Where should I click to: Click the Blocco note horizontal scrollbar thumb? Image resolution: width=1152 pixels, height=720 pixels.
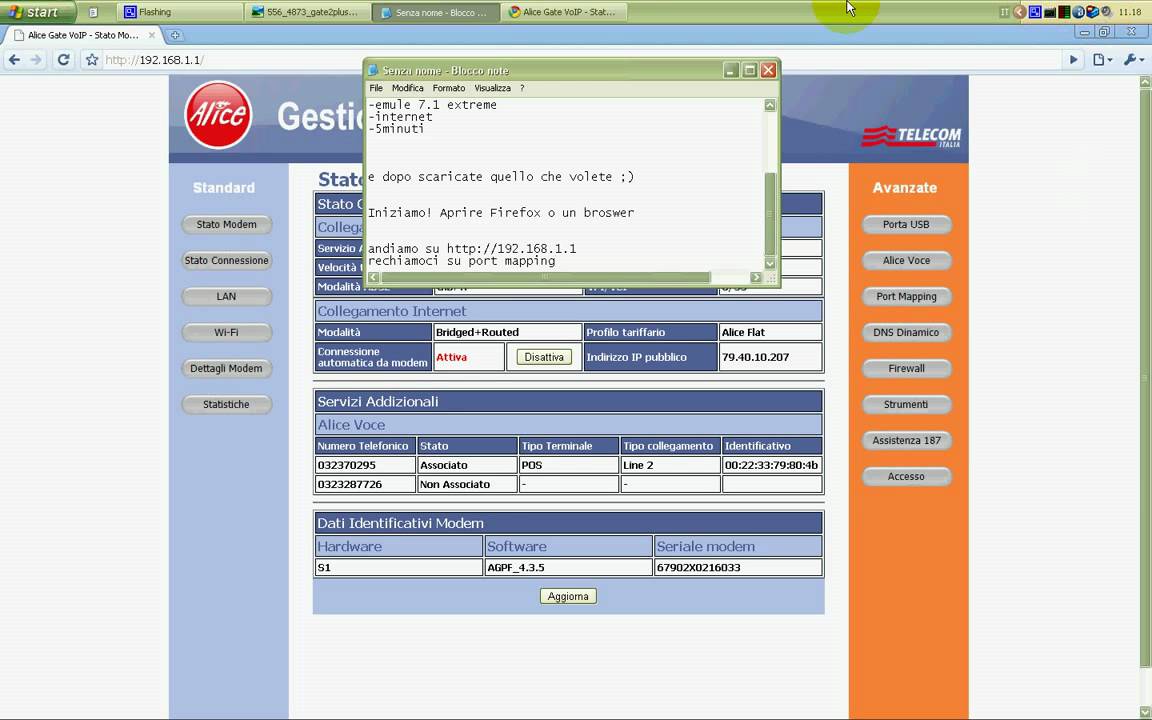coord(545,277)
